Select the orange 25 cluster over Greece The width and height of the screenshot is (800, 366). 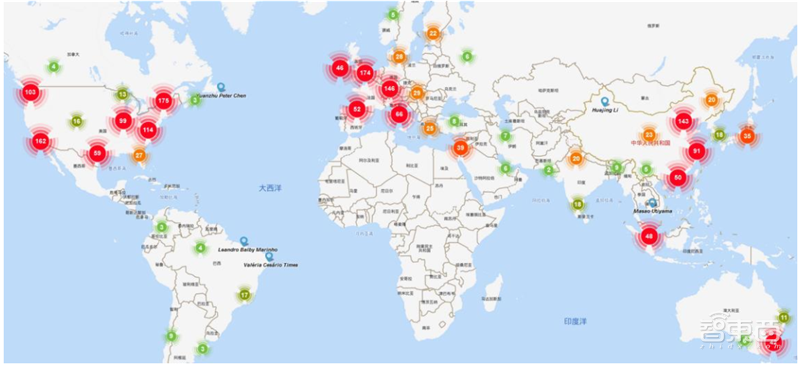tap(430, 128)
